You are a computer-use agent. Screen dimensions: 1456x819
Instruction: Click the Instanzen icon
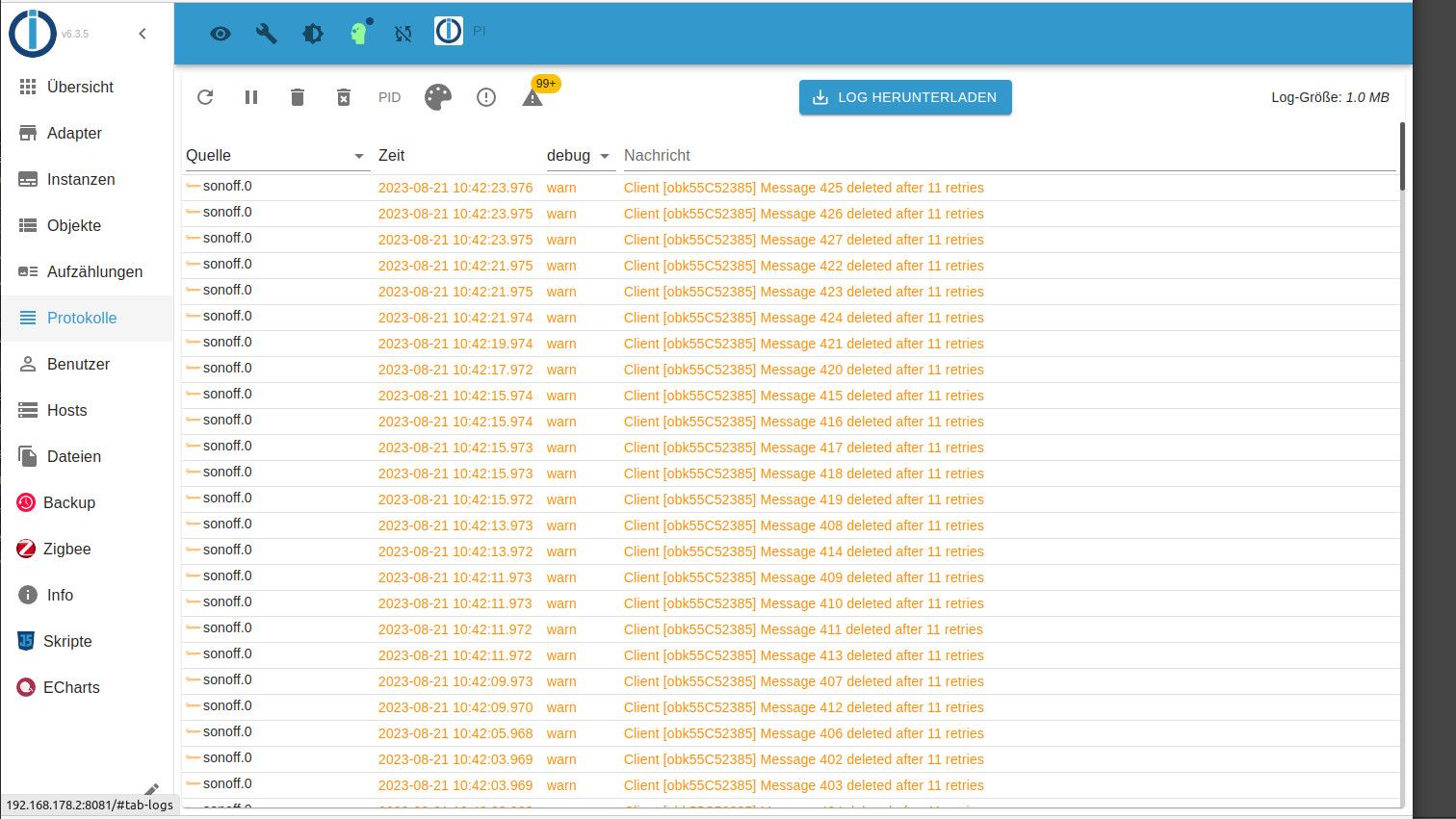28,179
